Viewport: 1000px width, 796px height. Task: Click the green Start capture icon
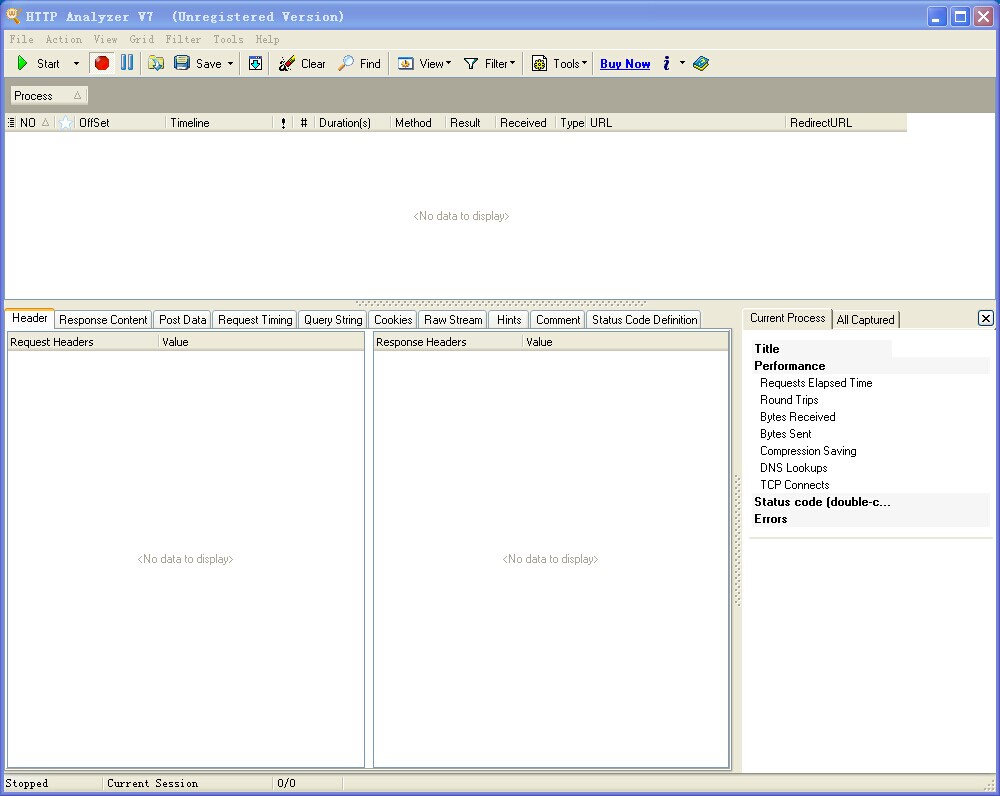[x=23, y=63]
